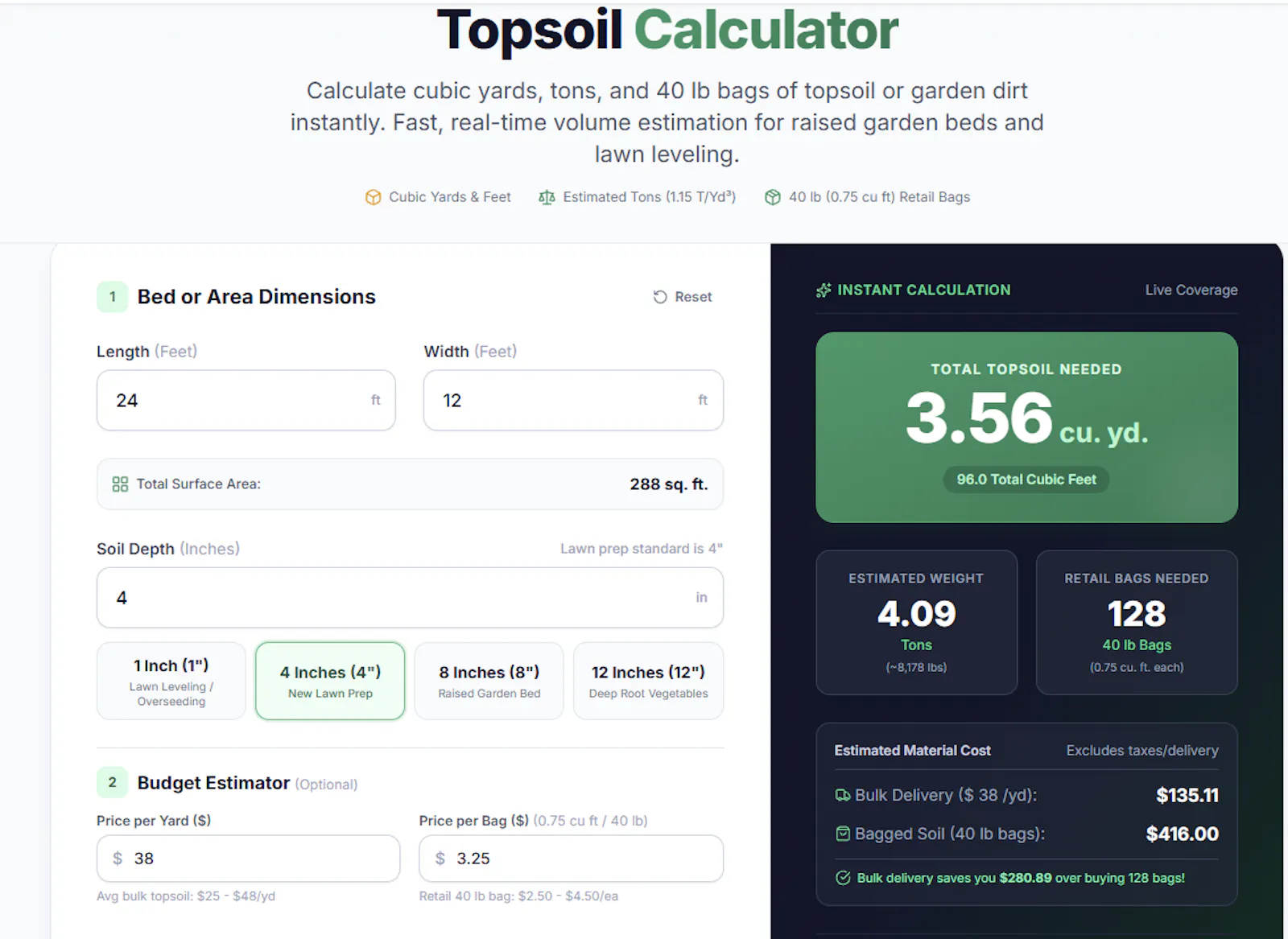Screen dimensions: 1288x939
Task: Select the 1 Inch Lawn Leveling preset
Action: [171, 681]
